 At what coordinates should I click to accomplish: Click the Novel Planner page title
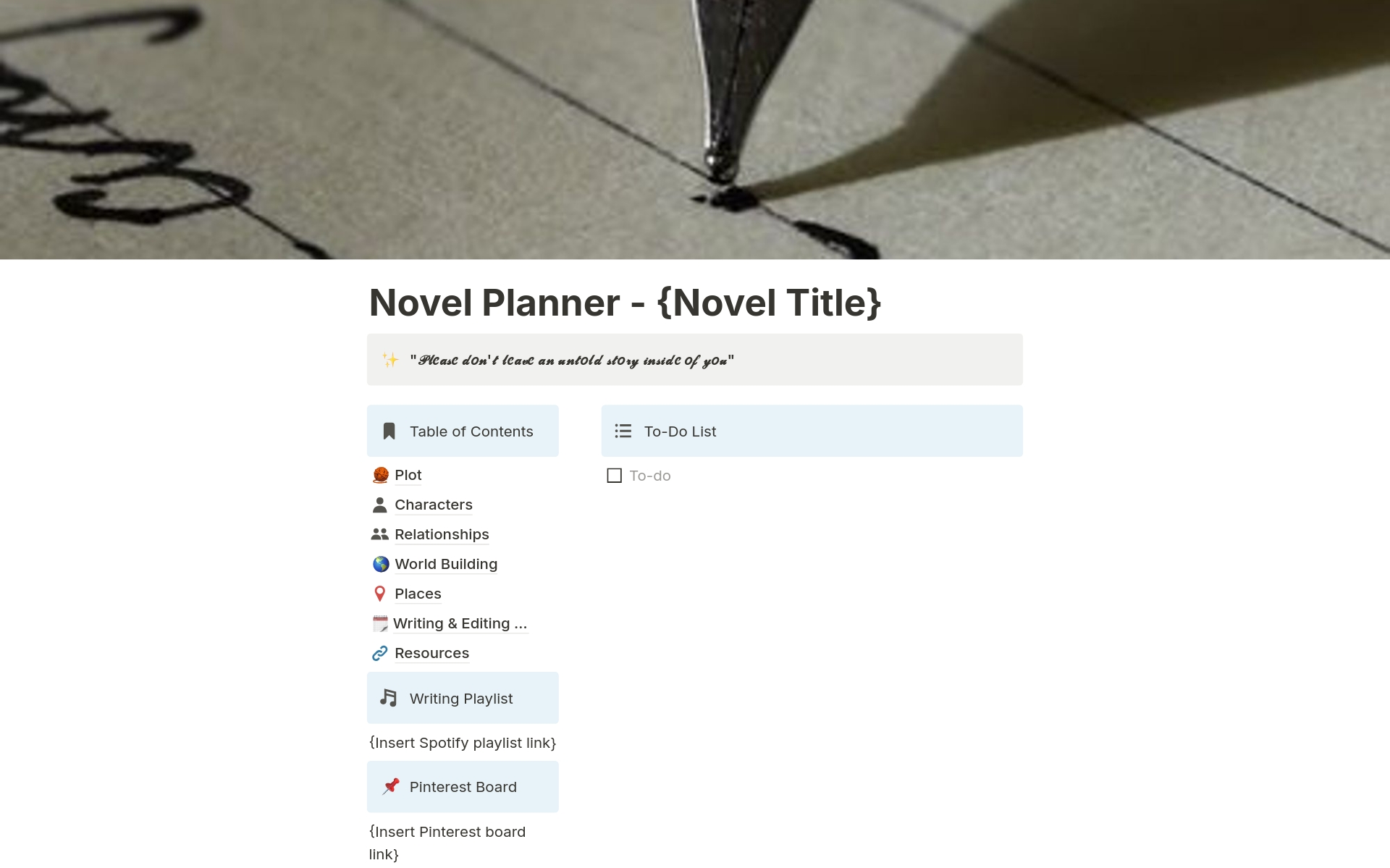pos(625,303)
